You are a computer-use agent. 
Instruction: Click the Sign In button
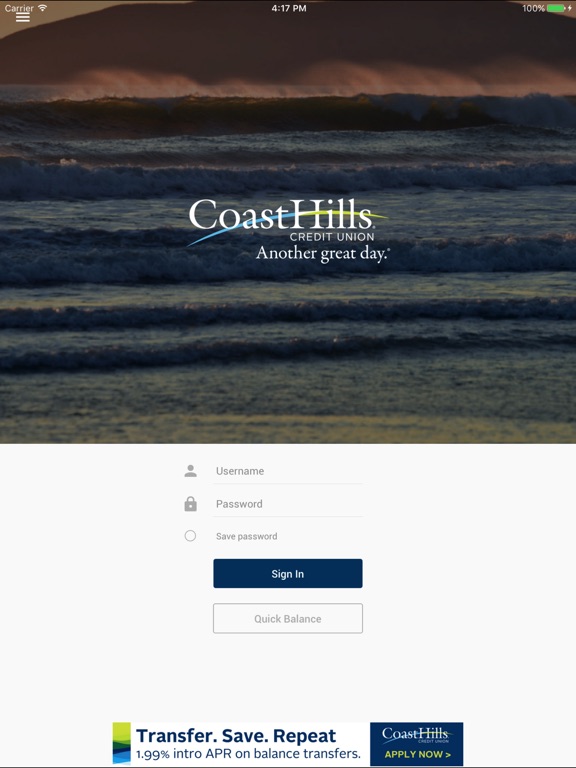click(x=288, y=574)
